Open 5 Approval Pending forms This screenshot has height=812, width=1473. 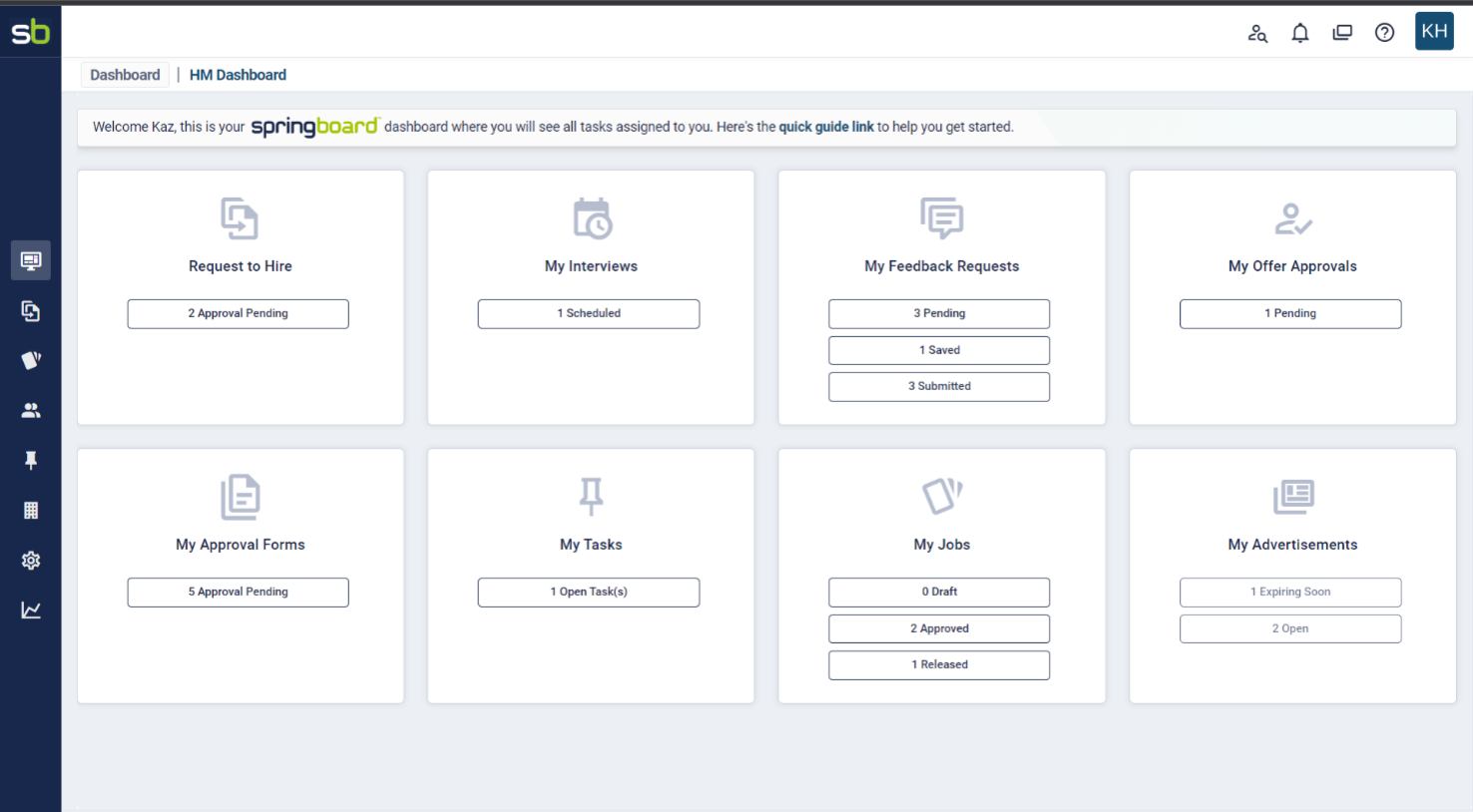tap(238, 592)
